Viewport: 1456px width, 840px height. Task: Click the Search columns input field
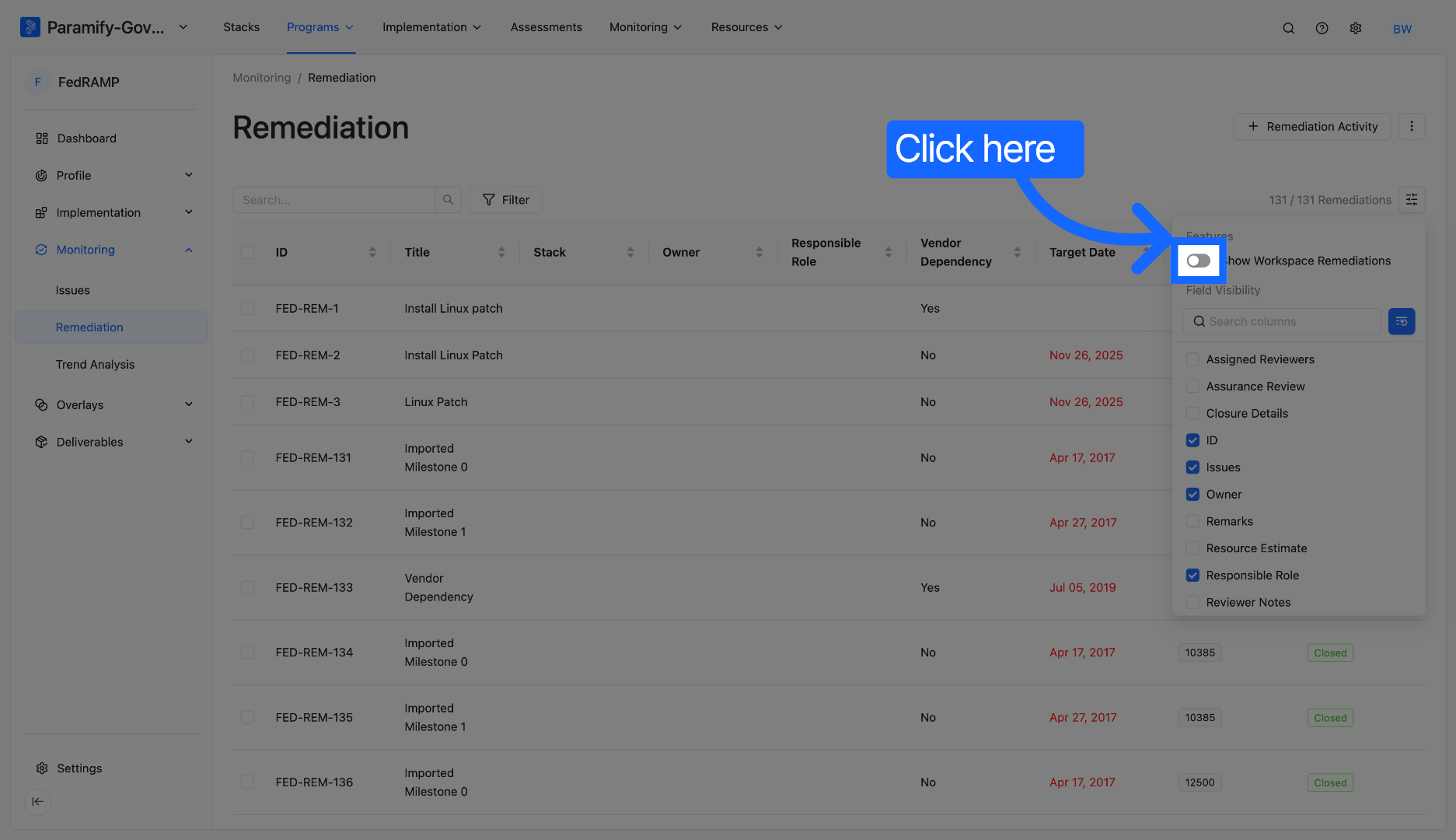point(1282,321)
